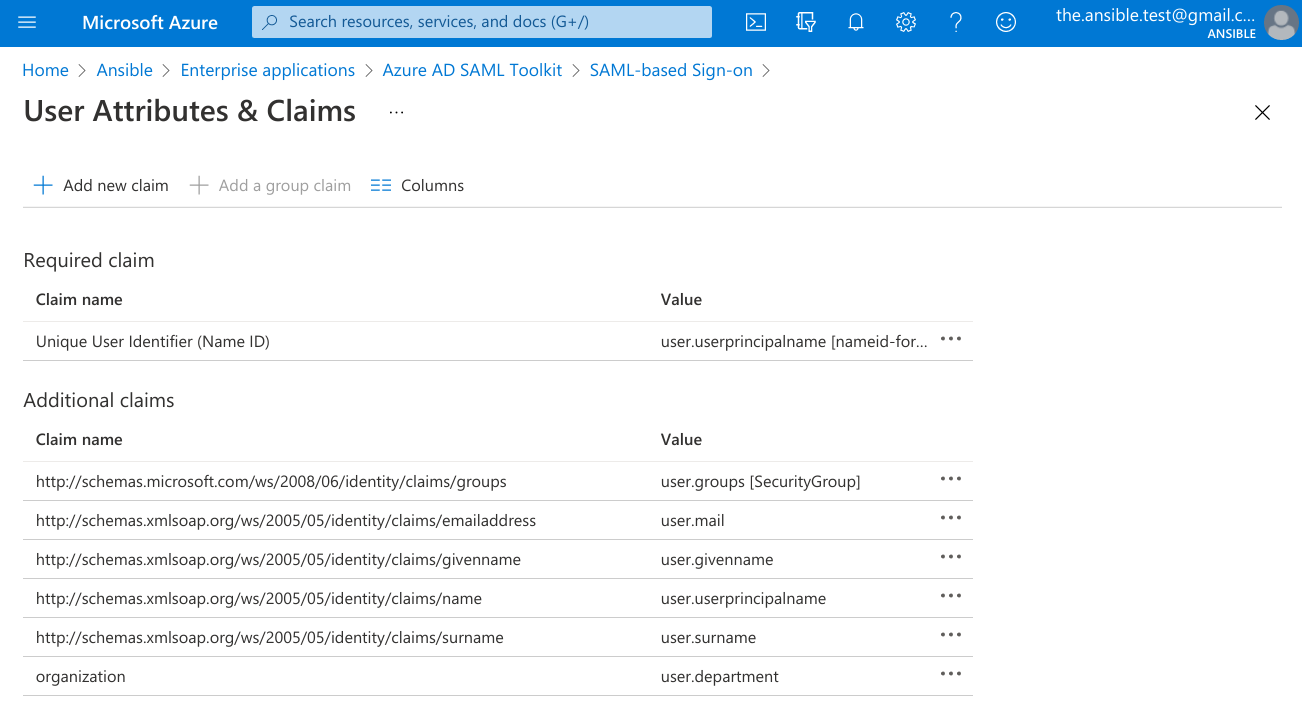This screenshot has height=709, width=1302.
Task: Open context menu for Unique User Identifier claim
Action: [x=951, y=340]
